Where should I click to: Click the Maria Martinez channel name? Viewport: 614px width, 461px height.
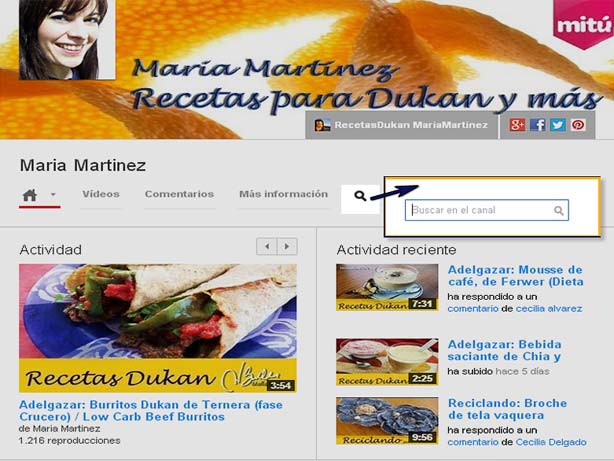pos(83,165)
